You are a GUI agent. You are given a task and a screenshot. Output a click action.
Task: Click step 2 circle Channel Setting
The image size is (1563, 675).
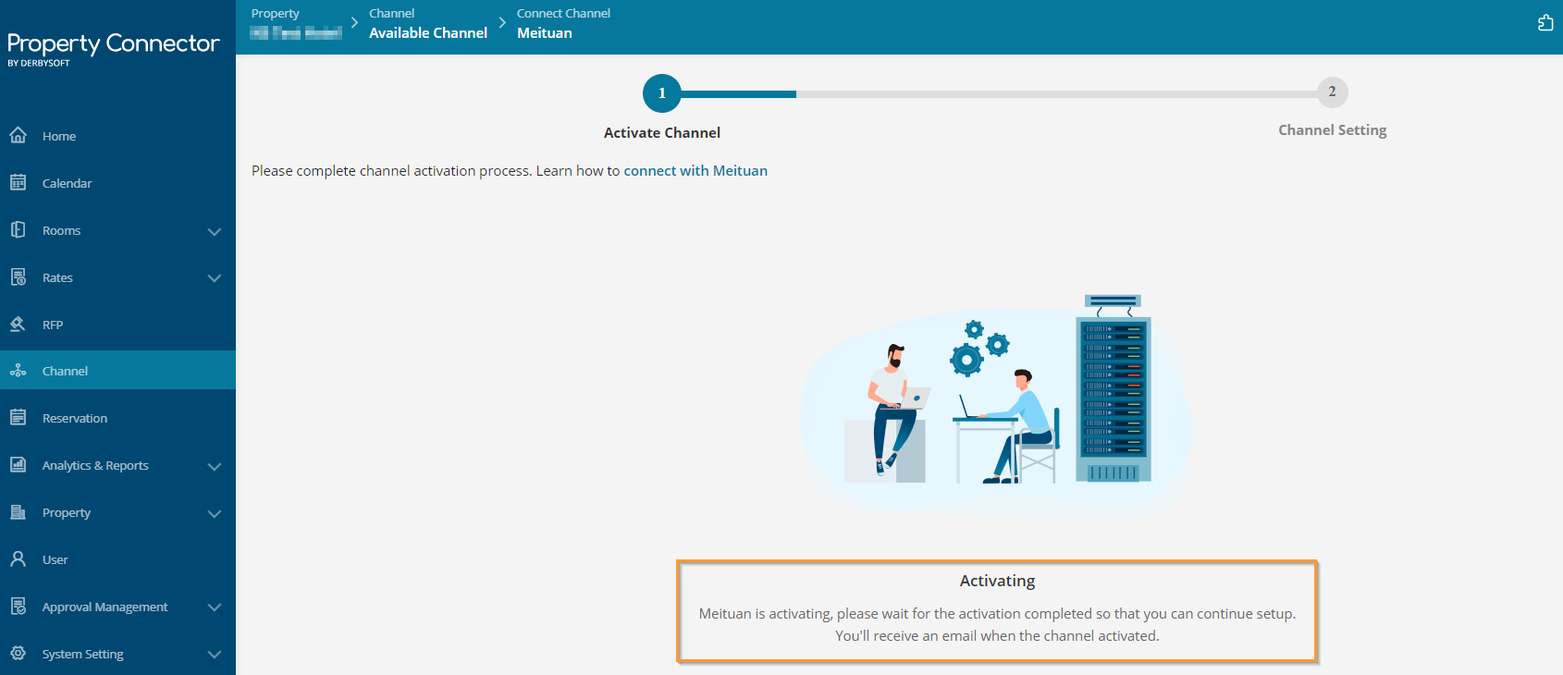pyautogui.click(x=1332, y=92)
